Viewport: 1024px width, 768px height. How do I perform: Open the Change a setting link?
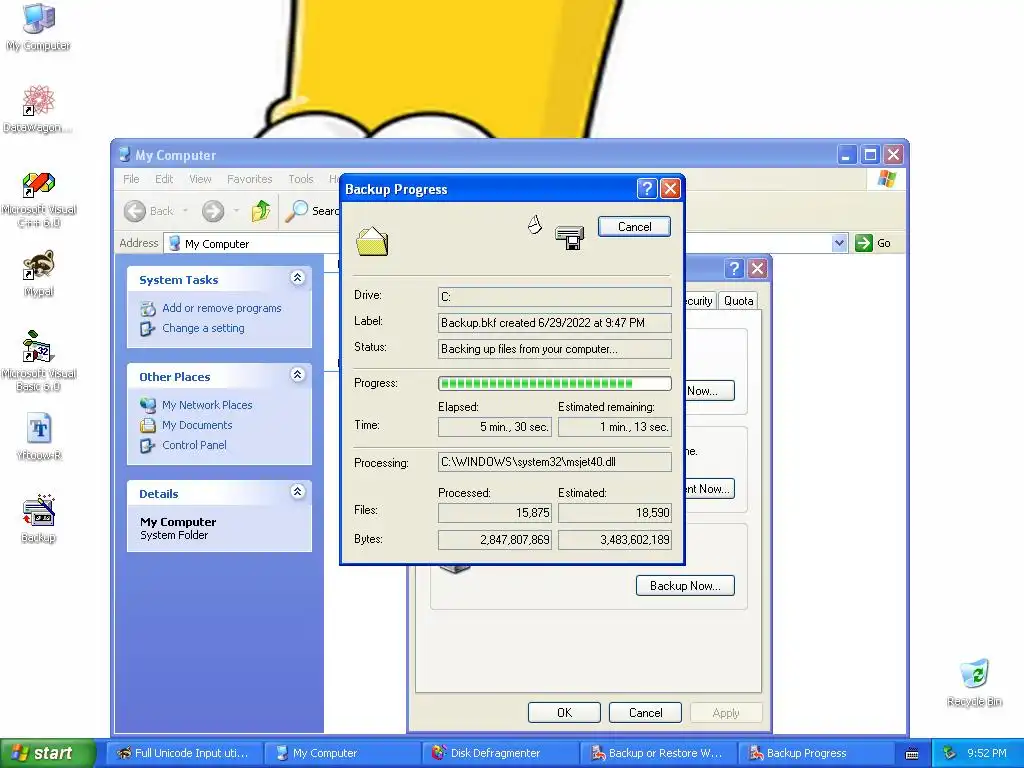pos(203,328)
